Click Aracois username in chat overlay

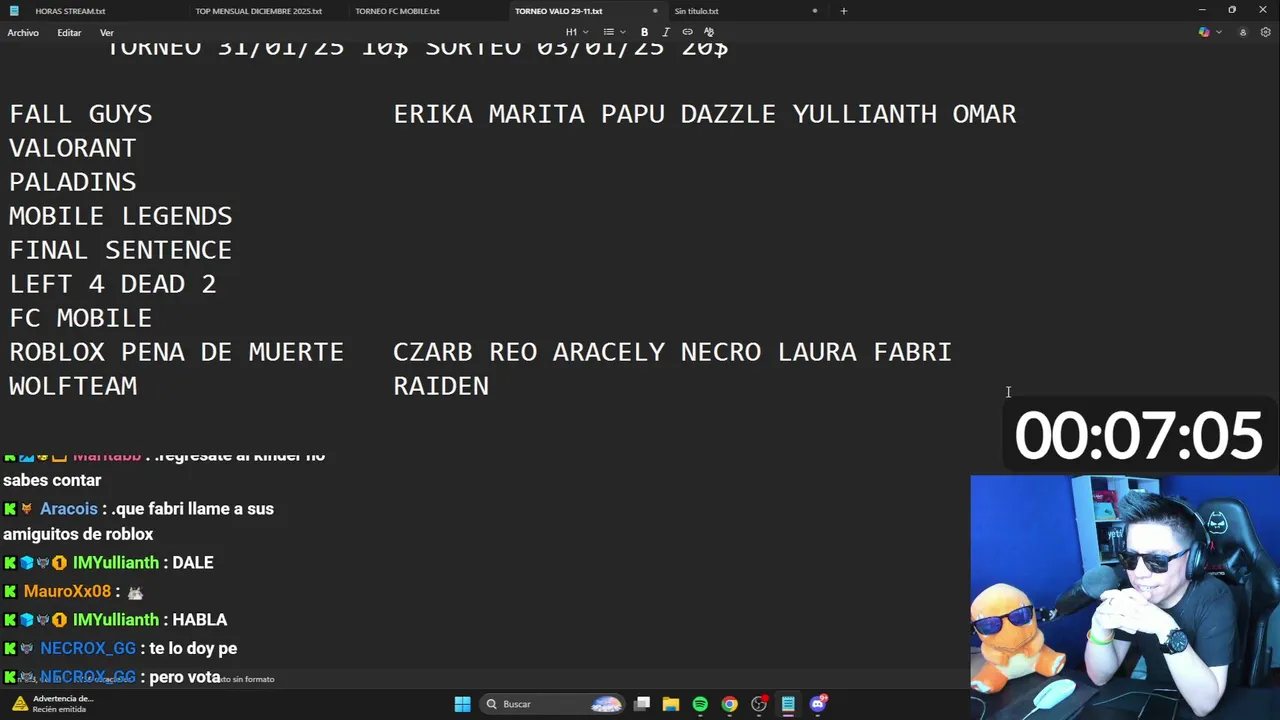click(69, 509)
